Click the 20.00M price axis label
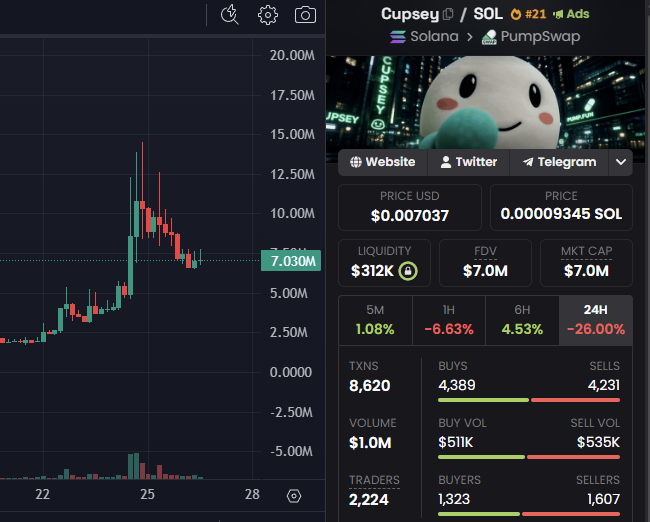This screenshot has width=650, height=522. [292, 56]
